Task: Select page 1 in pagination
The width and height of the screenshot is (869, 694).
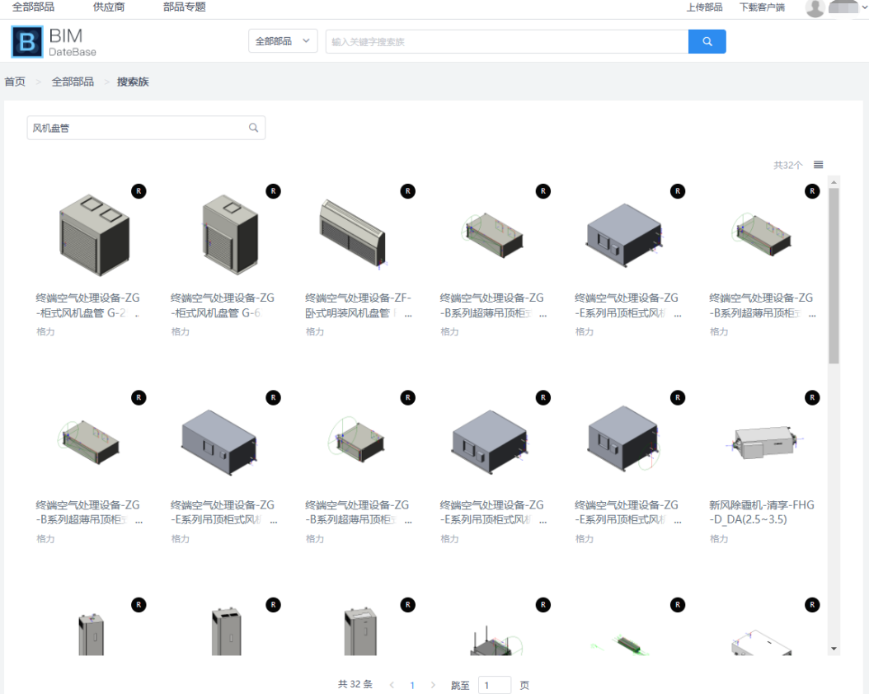Action: pos(412,685)
